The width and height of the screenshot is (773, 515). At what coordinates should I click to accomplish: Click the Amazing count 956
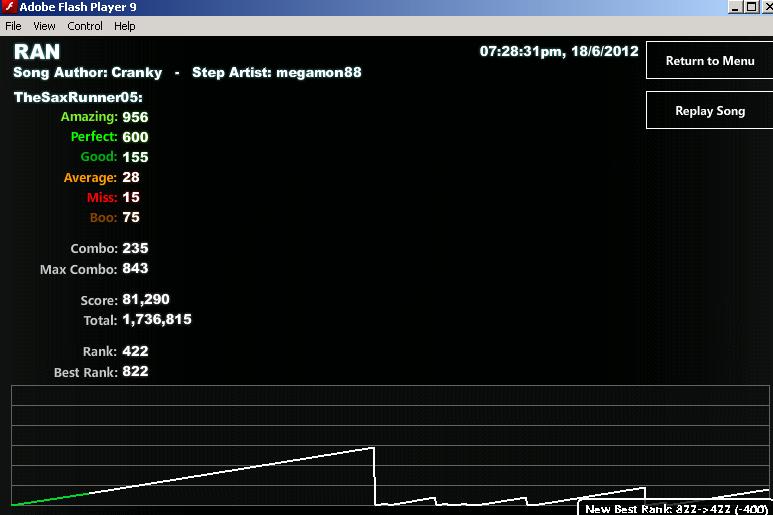click(x=135, y=117)
